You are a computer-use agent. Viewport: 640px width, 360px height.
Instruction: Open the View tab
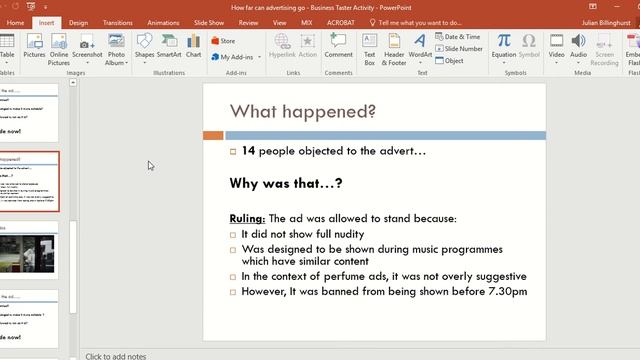(280, 23)
